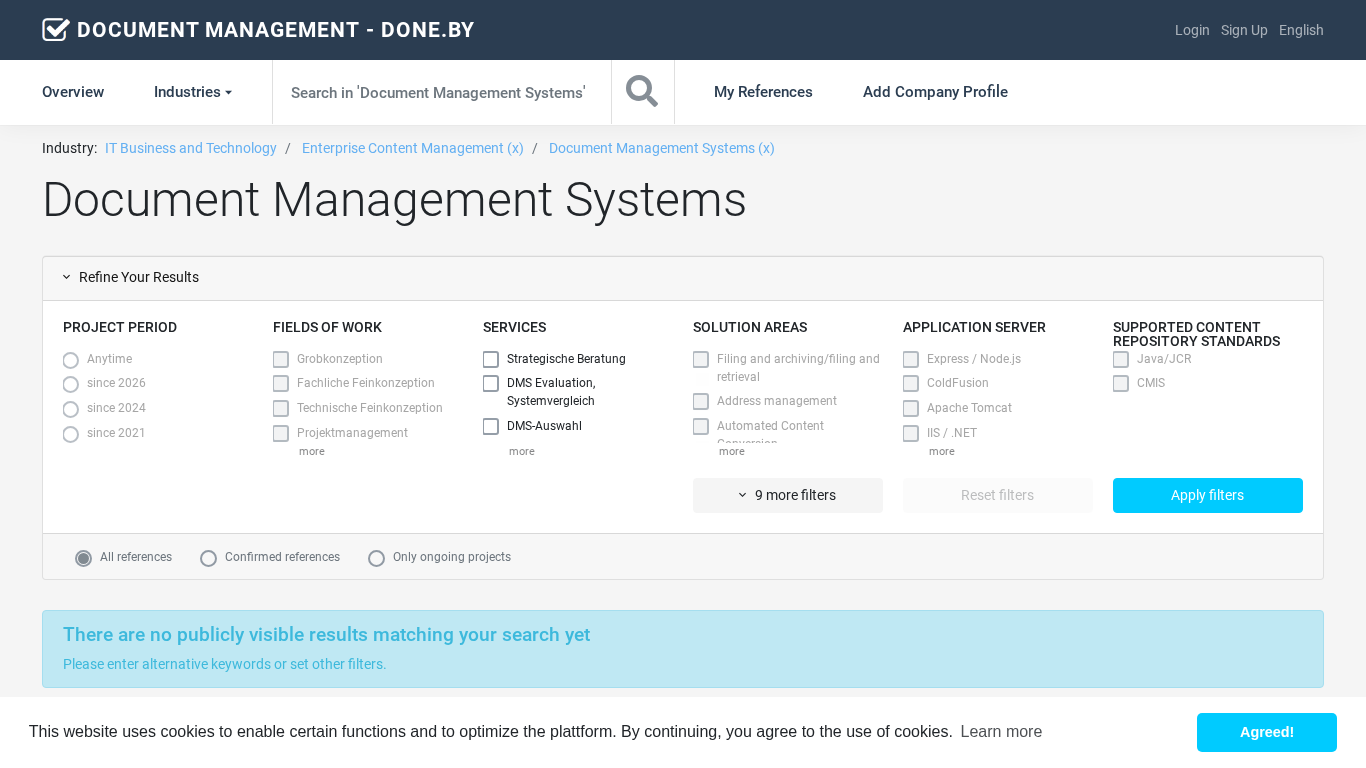Image resolution: width=1366 pixels, height=768 pixels.
Task: Open the Overview menu item
Action: tap(73, 92)
